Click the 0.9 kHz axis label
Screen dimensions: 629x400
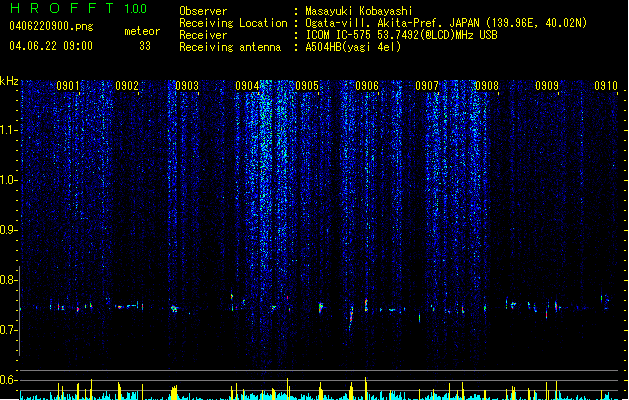click(x=8, y=230)
